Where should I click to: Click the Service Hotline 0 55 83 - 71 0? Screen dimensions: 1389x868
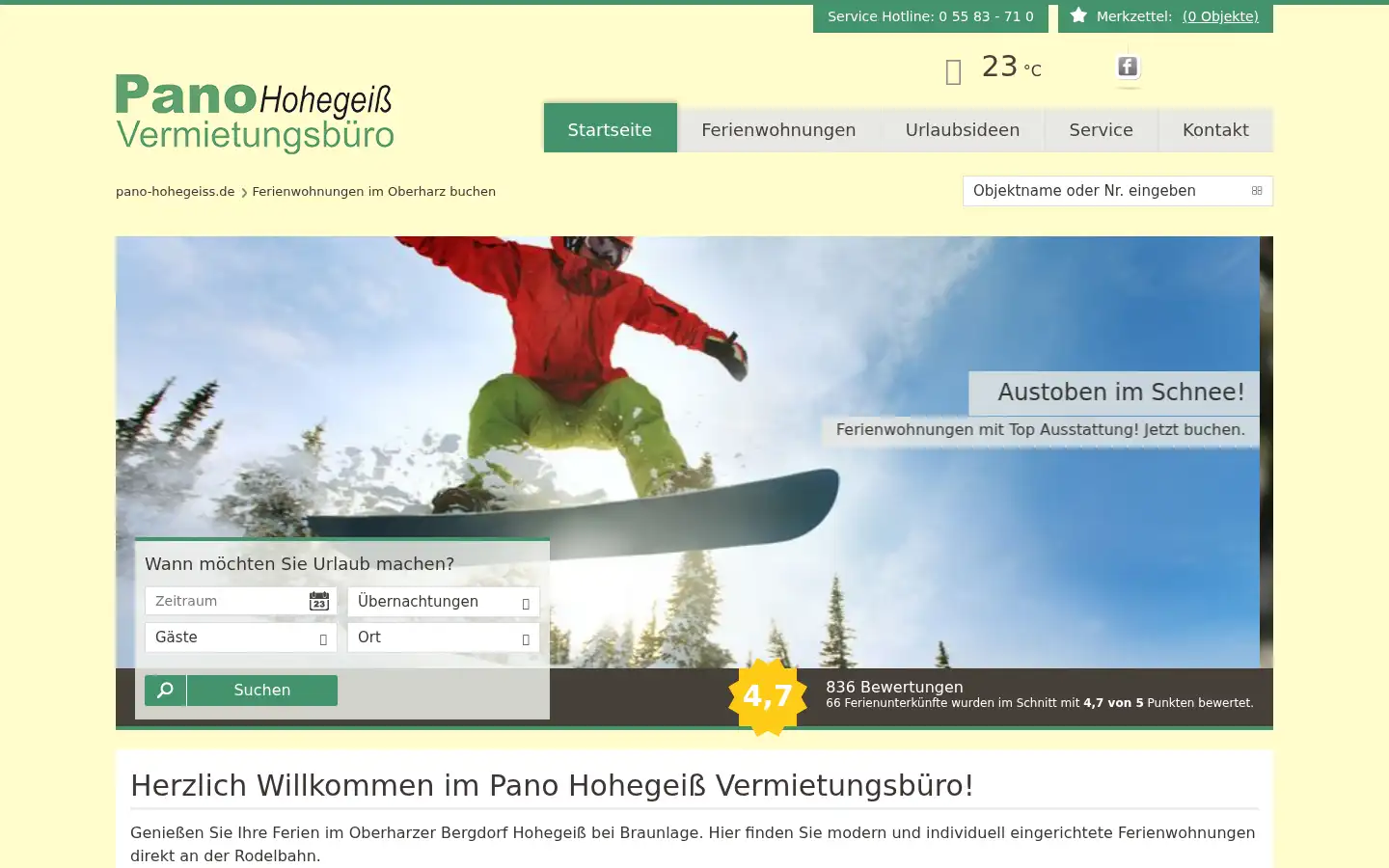(931, 16)
